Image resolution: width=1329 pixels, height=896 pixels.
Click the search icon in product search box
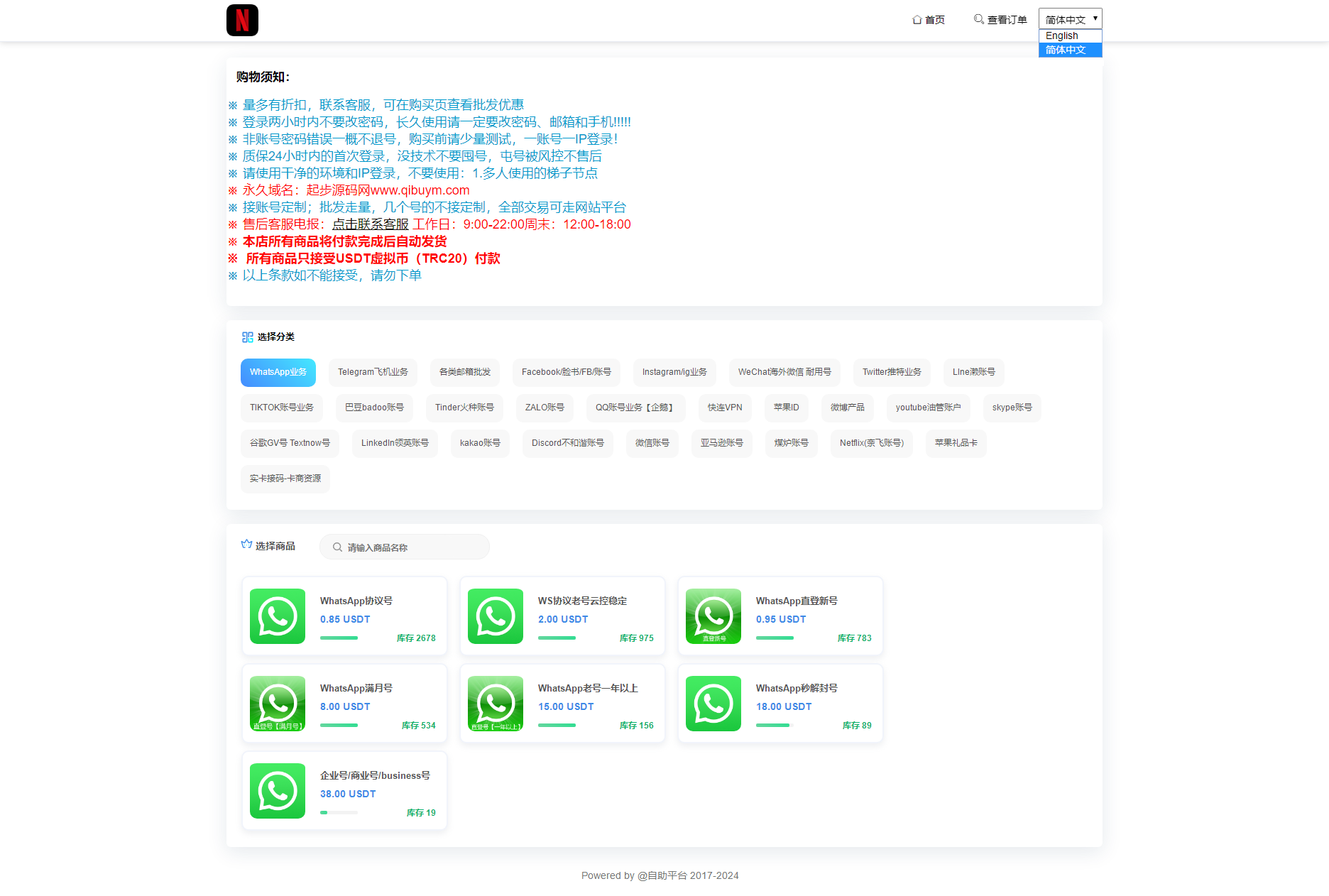[x=338, y=547]
